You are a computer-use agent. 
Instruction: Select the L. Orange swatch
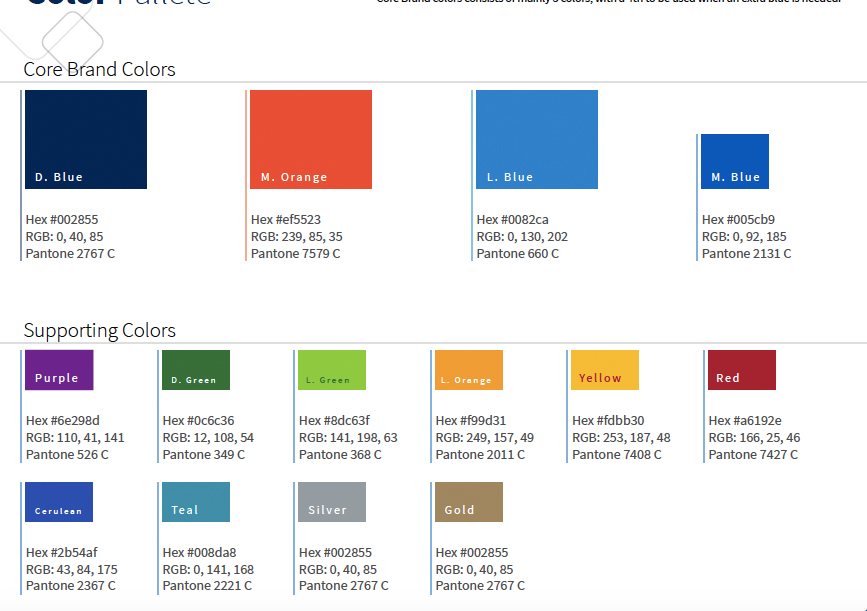coord(469,370)
